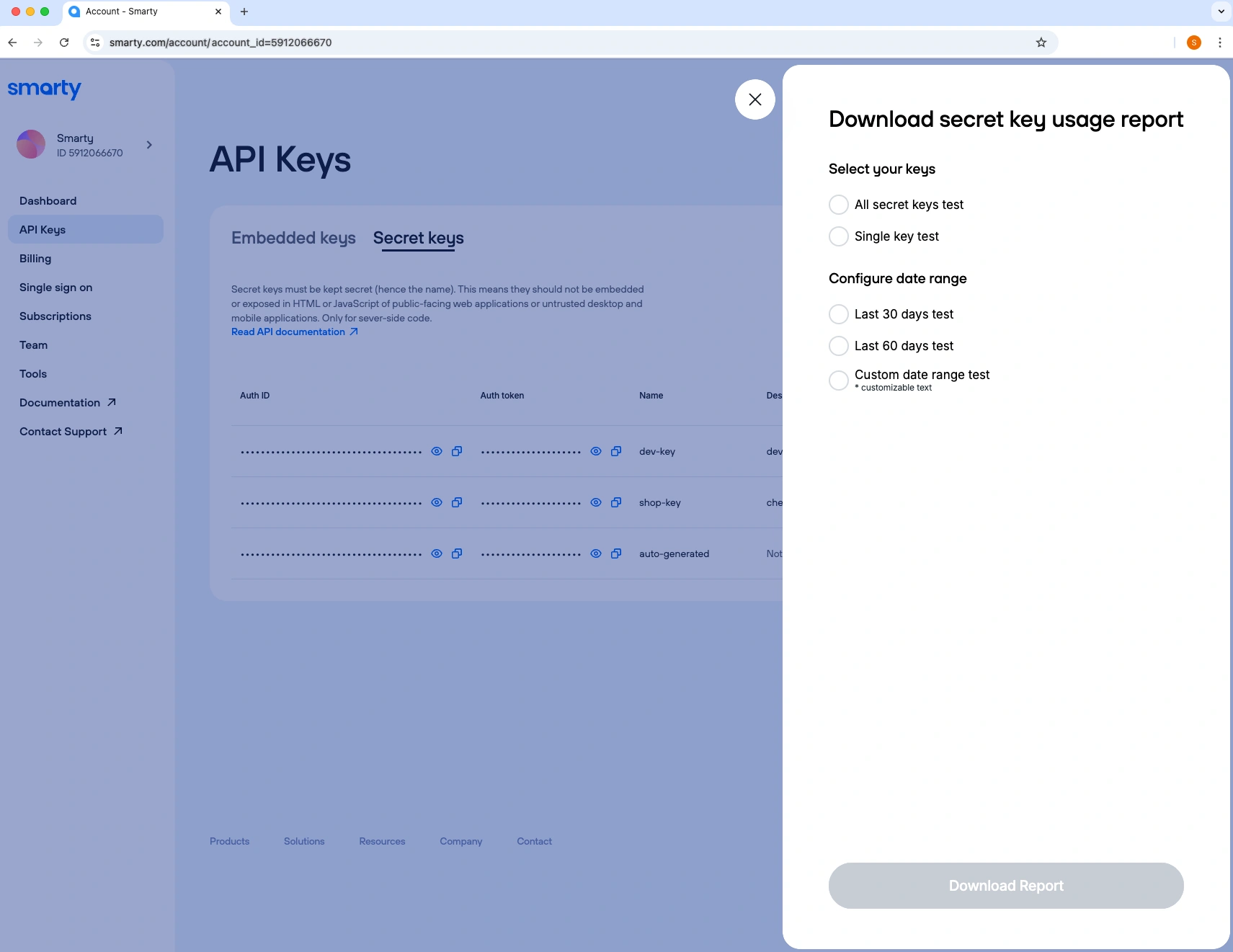Open site permissions from the address bar
Screen dimensions: 1233x952
(94, 43)
